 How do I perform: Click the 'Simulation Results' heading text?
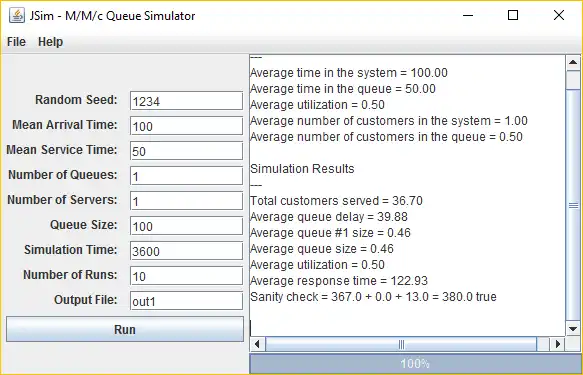click(x=302, y=169)
